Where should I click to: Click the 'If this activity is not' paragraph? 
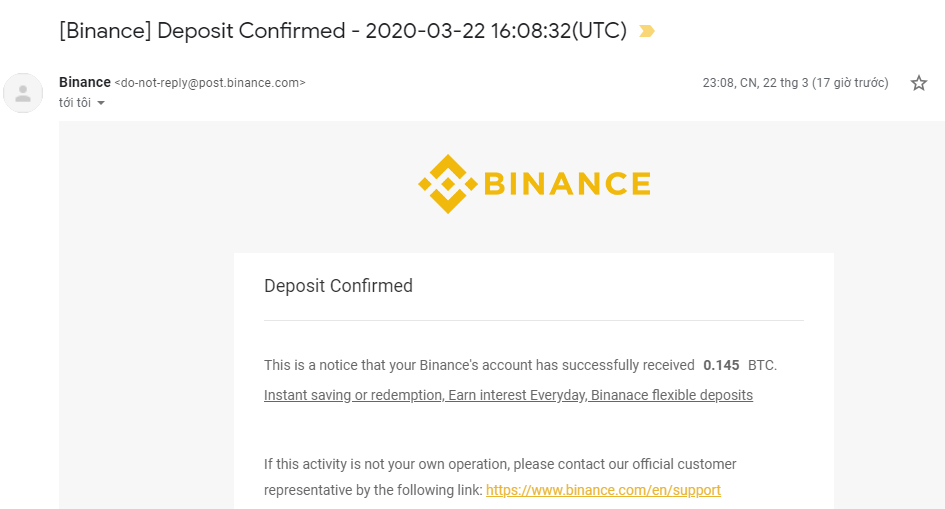click(x=500, y=464)
